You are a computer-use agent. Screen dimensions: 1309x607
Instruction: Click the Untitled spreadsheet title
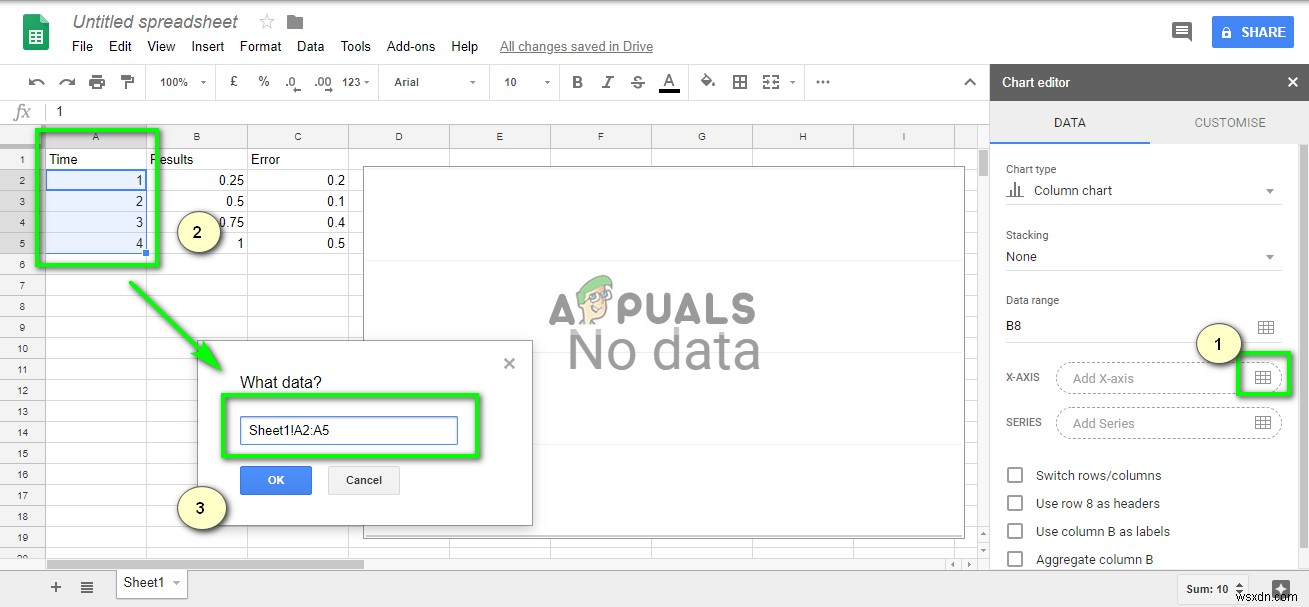[155, 21]
